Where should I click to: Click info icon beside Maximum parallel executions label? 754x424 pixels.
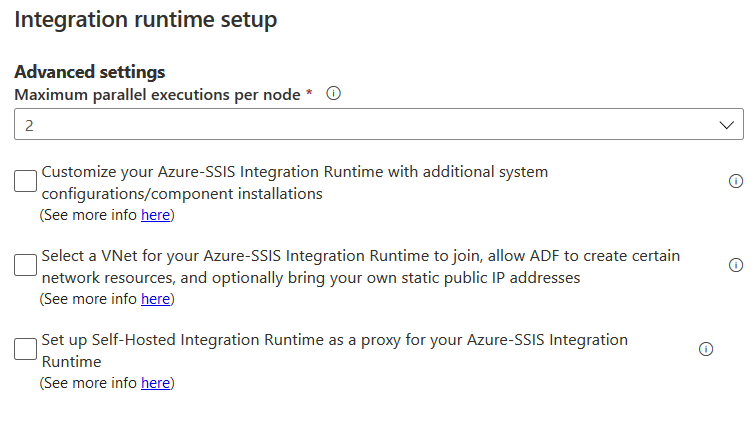click(334, 94)
